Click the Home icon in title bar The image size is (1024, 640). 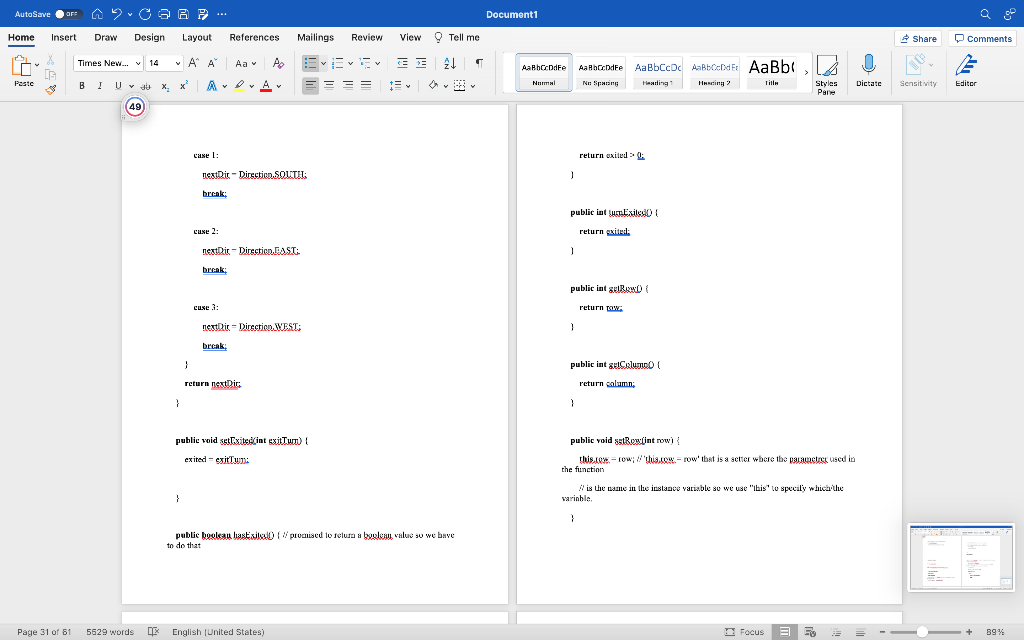[x=97, y=14]
